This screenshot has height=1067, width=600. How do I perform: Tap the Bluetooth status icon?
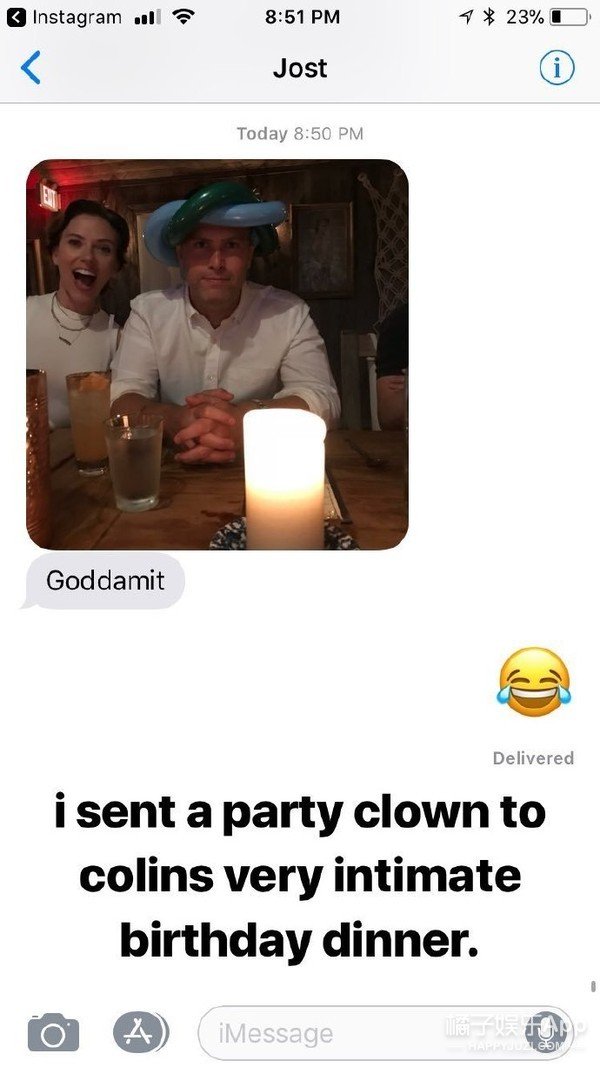(488, 18)
